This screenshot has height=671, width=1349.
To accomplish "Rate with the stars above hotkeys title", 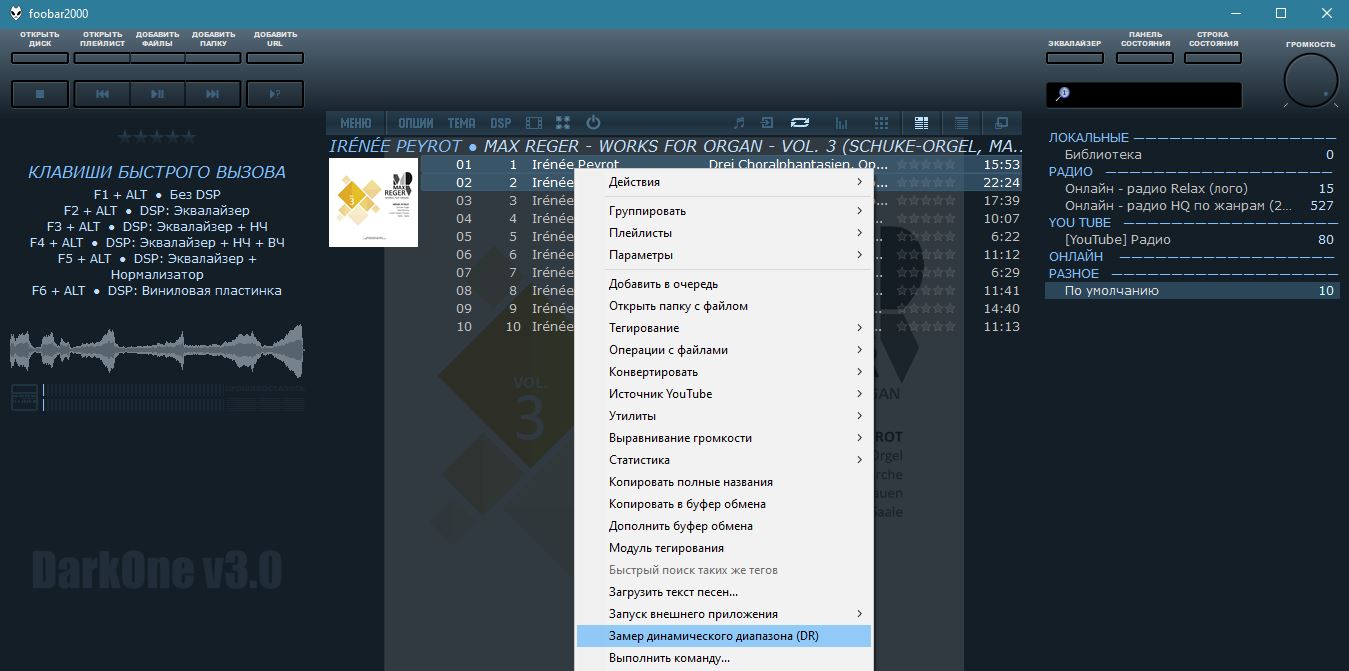I will tap(157, 137).
